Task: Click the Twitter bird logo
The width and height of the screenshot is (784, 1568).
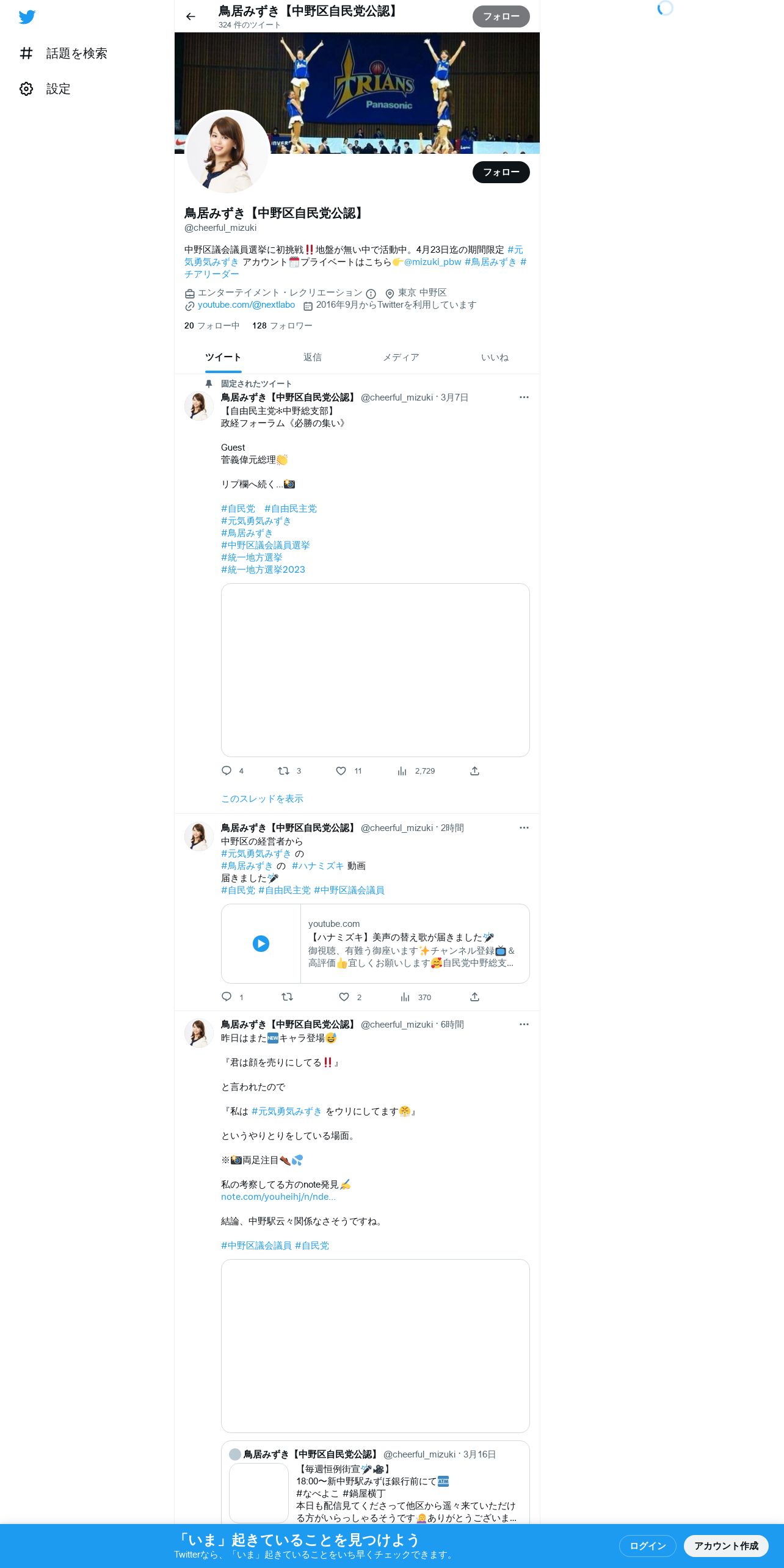Action: pos(27,17)
